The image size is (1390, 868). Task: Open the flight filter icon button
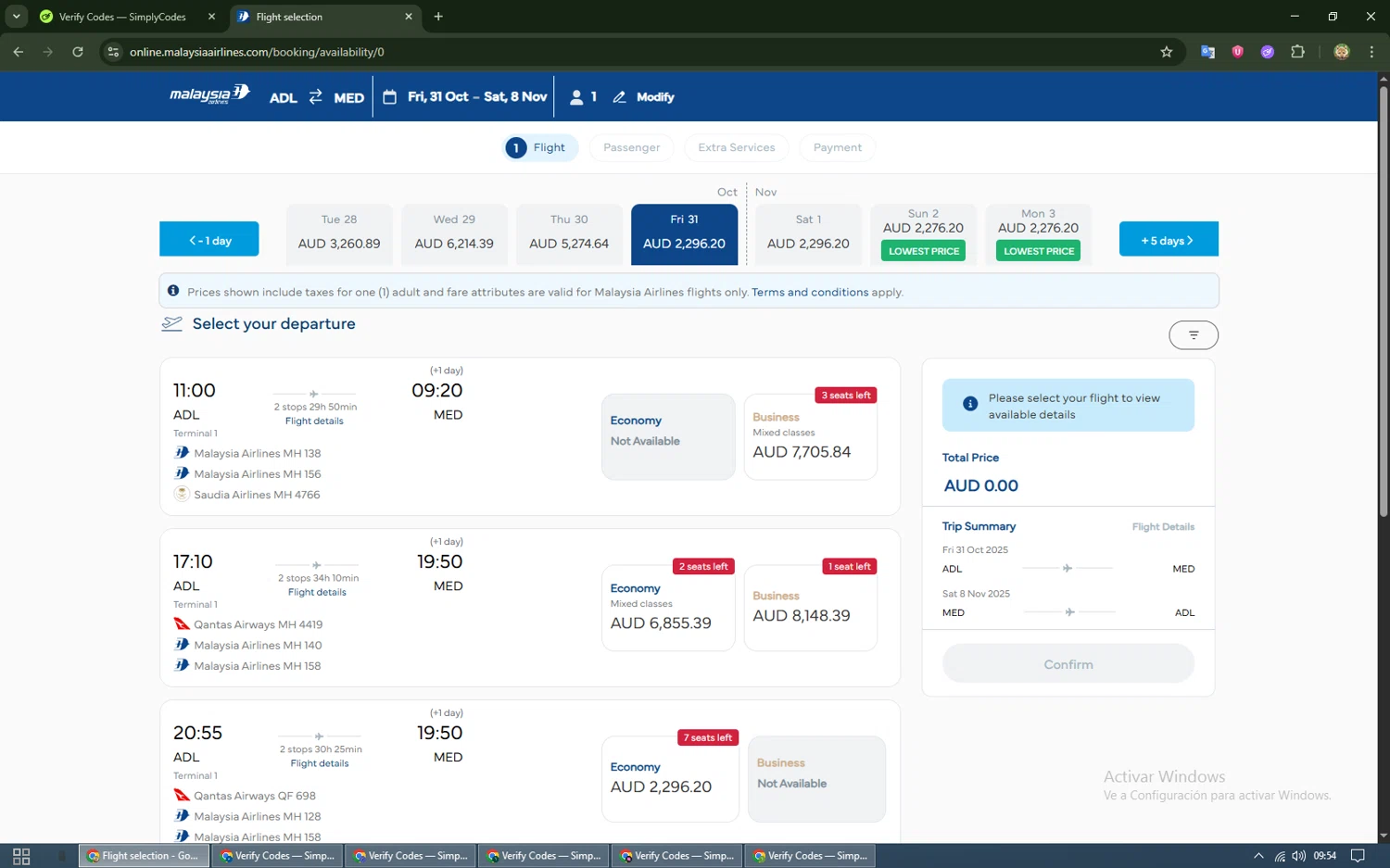coord(1194,335)
